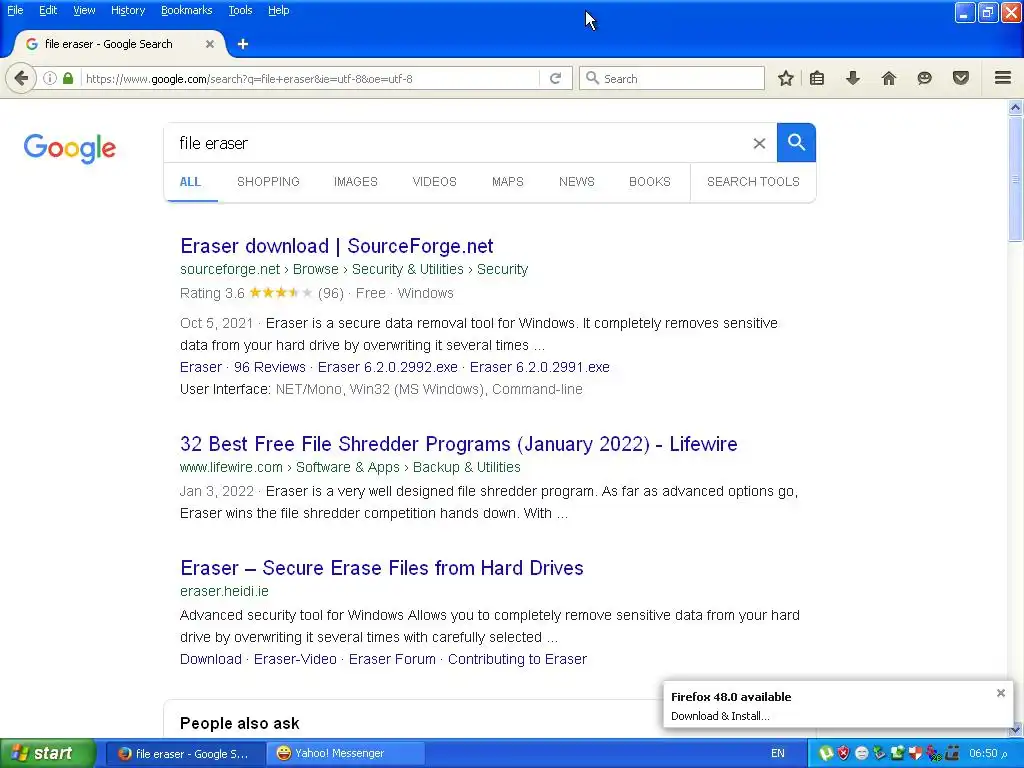Viewport: 1024px width, 768px height.
Task: Click Safely Remove Hardware tray icon
Action: [x=879, y=754]
